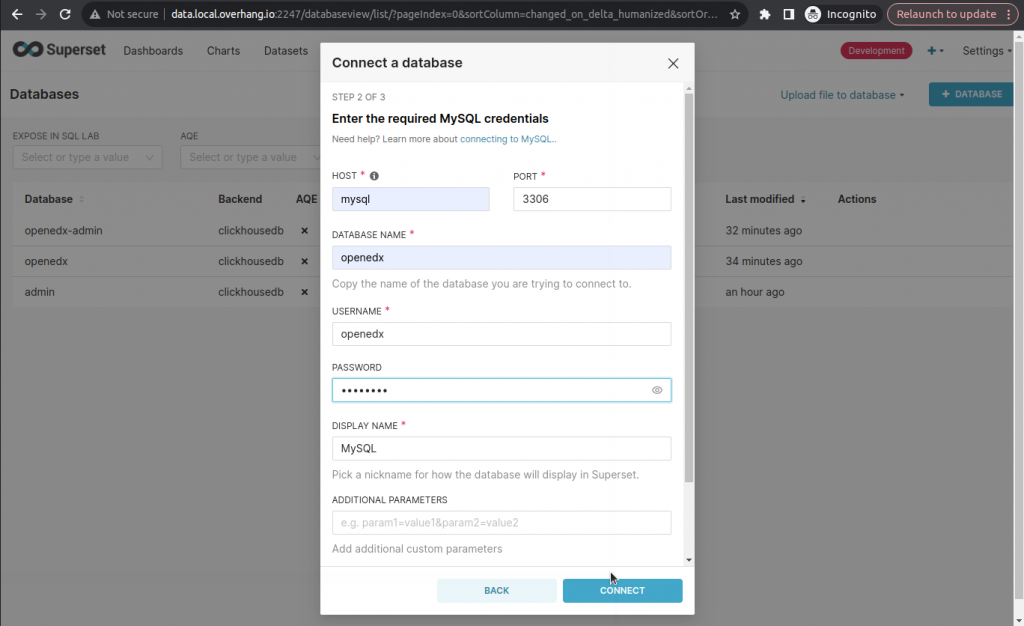Viewport: 1024px width, 626px height.
Task: Click the host info tooltip icon
Action: [x=374, y=176]
